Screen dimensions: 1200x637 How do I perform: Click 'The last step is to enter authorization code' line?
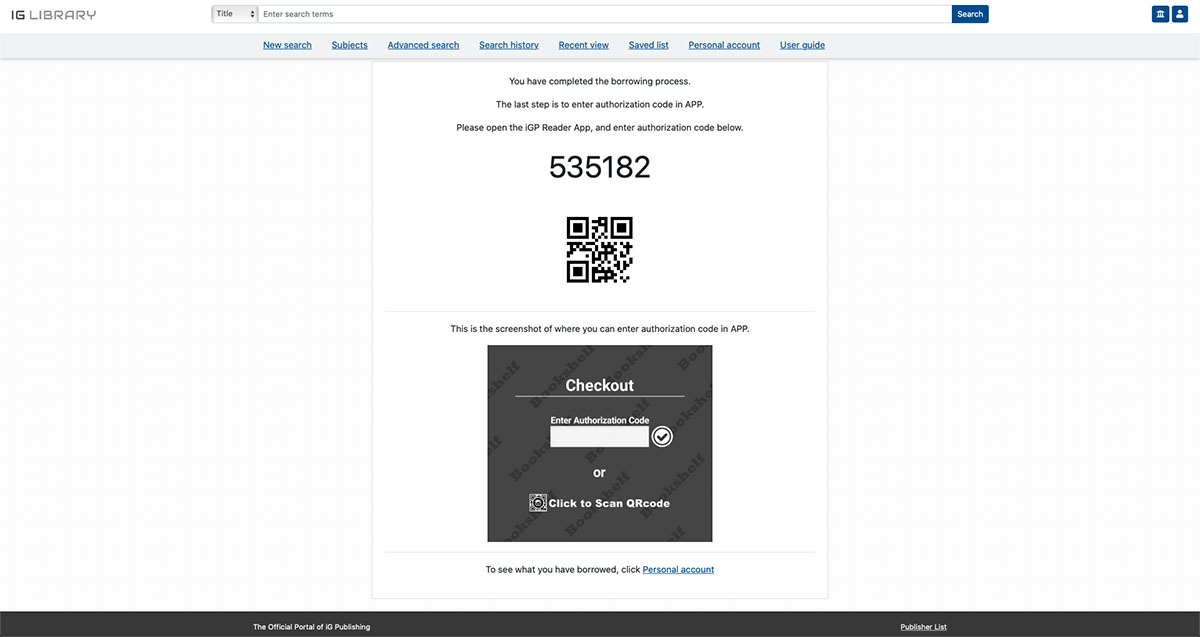pos(600,104)
